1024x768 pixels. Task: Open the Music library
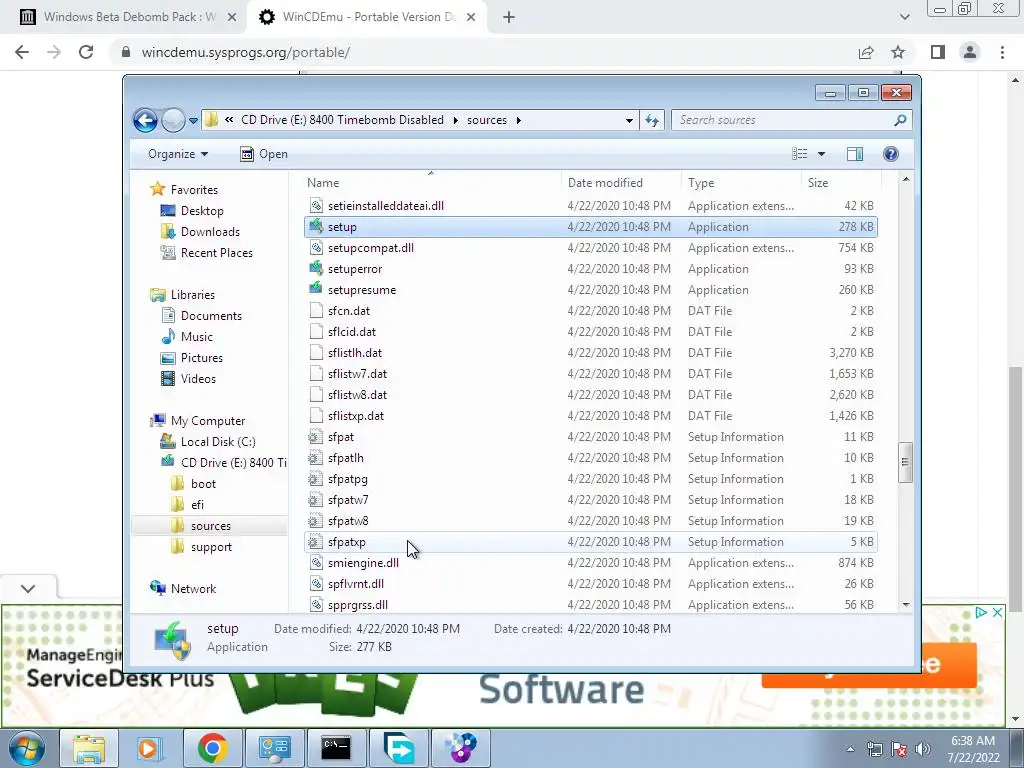click(x=197, y=337)
